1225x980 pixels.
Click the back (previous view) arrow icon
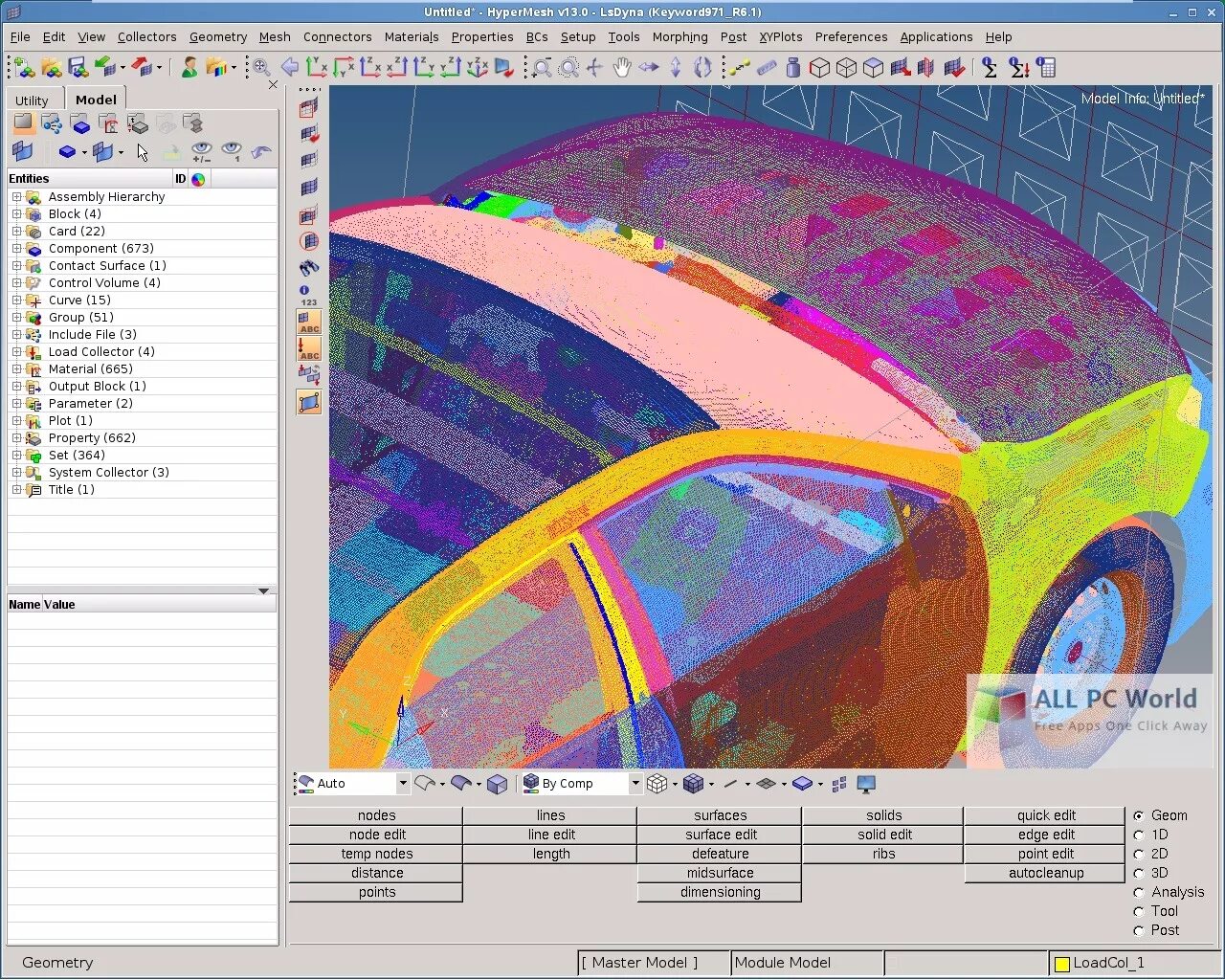[x=289, y=67]
